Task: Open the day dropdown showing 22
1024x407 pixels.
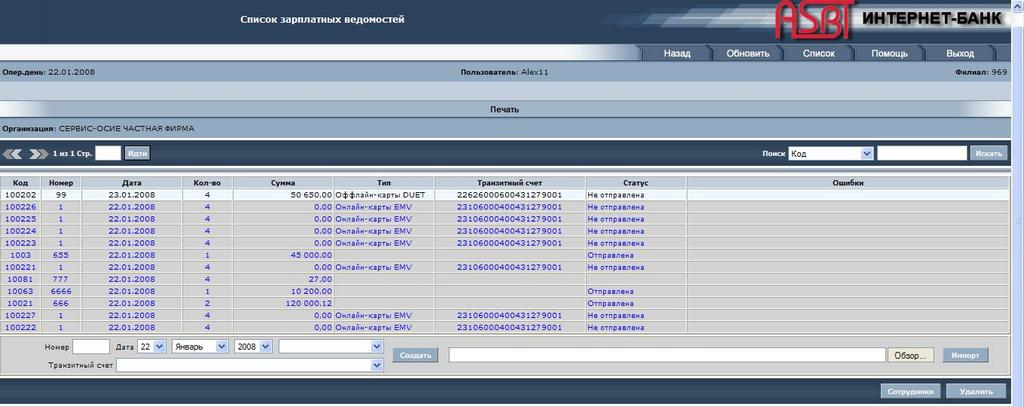Action: click(x=152, y=346)
